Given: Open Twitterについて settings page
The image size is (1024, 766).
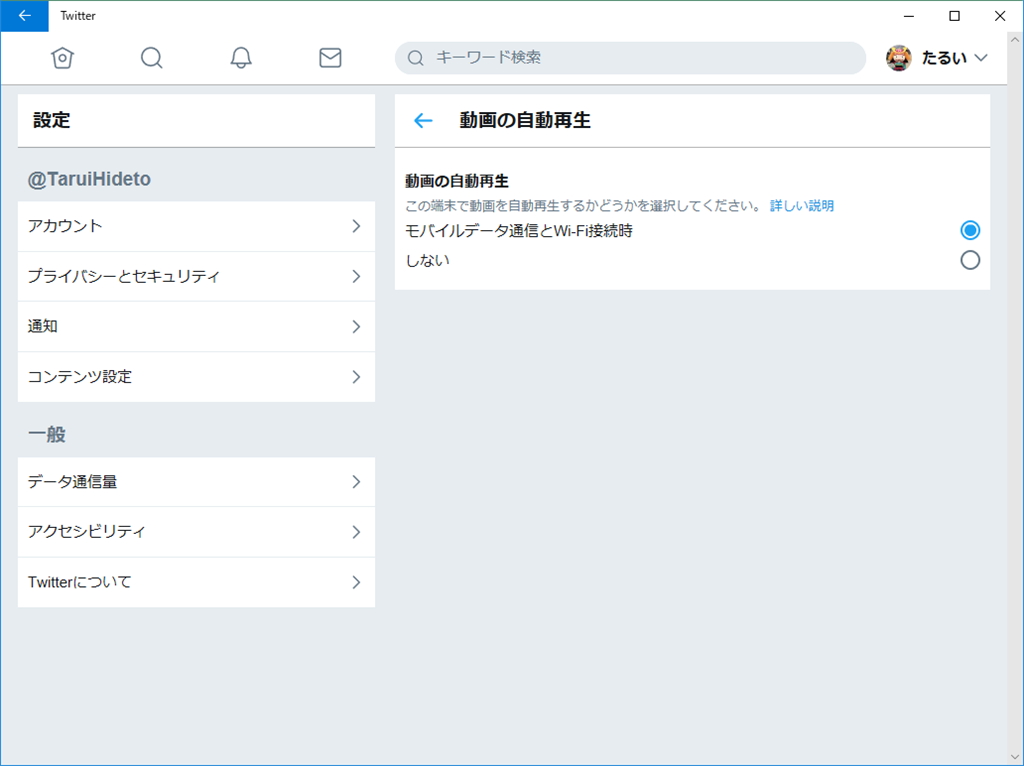Looking at the screenshot, I should (196, 581).
